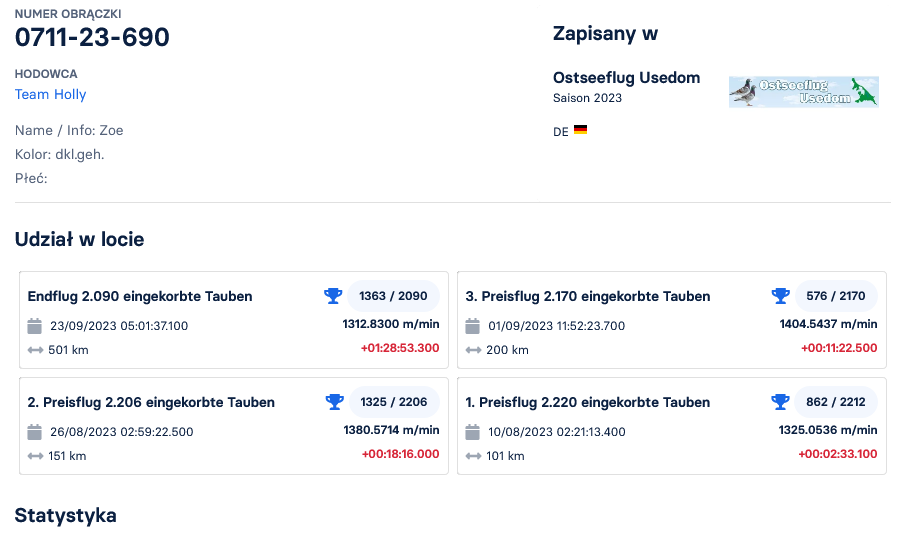Click the 1363 / 2090 rank badge
Viewport: 917px width, 550px height.
(393, 296)
